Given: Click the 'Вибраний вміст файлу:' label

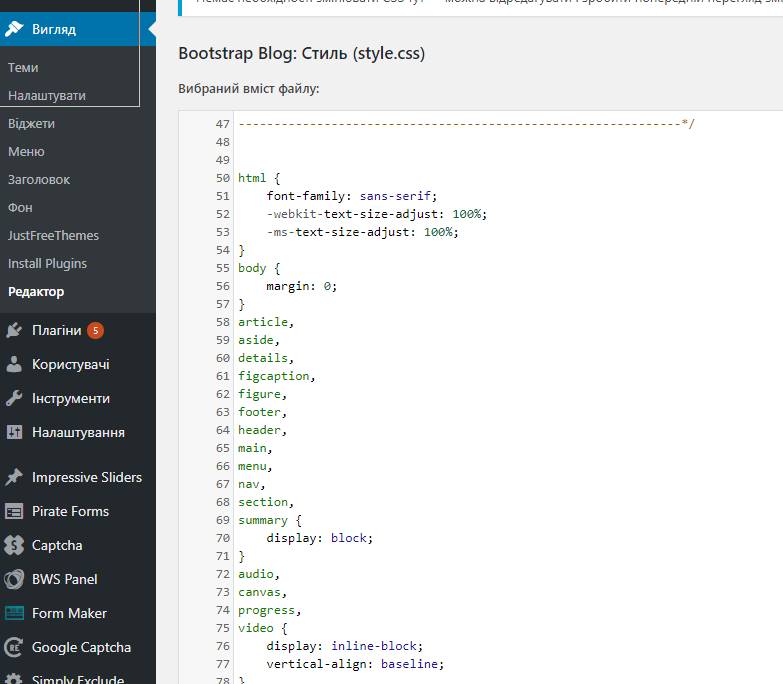Looking at the screenshot, I should (249, 88).
